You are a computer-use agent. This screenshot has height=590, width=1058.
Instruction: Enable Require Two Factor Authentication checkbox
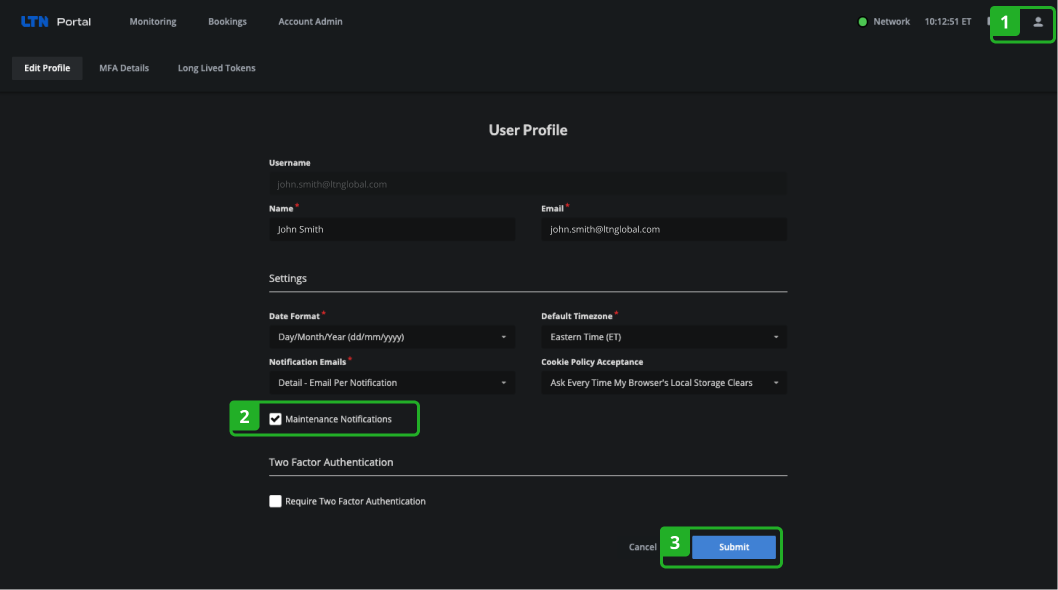tap(275, 501)
